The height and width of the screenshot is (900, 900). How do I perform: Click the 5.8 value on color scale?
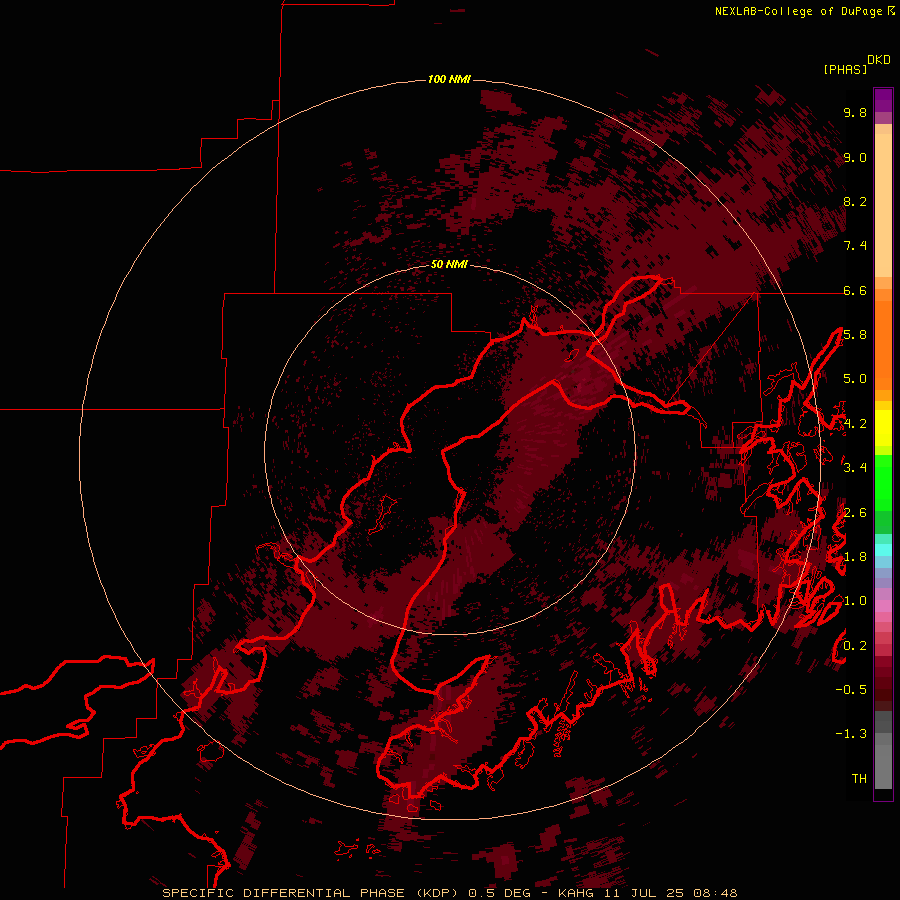pos(855,335)
